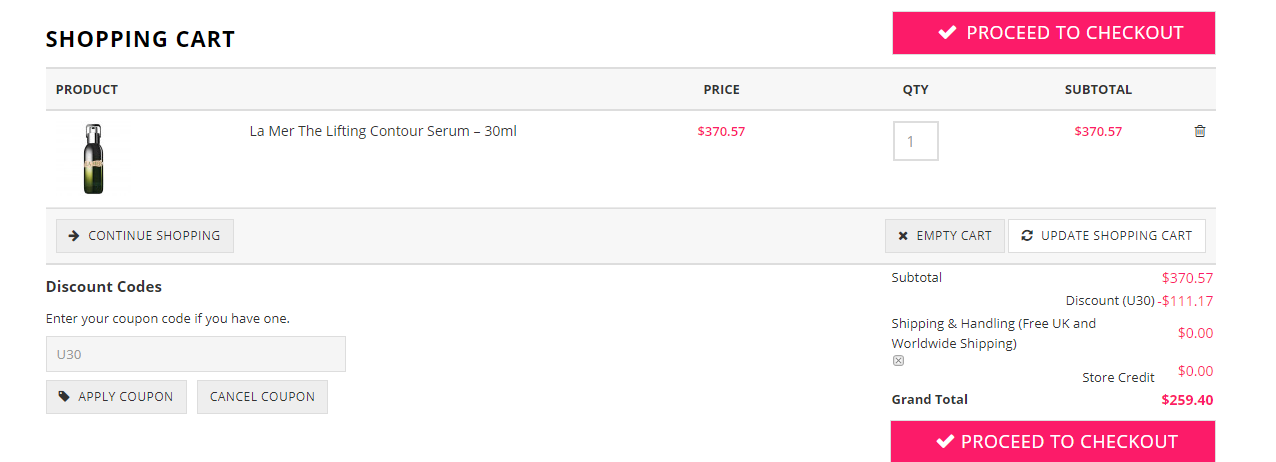Click the x icon on Empty Cart
The height and width of the screenshot is (462, 1276).
click(903, 236)
